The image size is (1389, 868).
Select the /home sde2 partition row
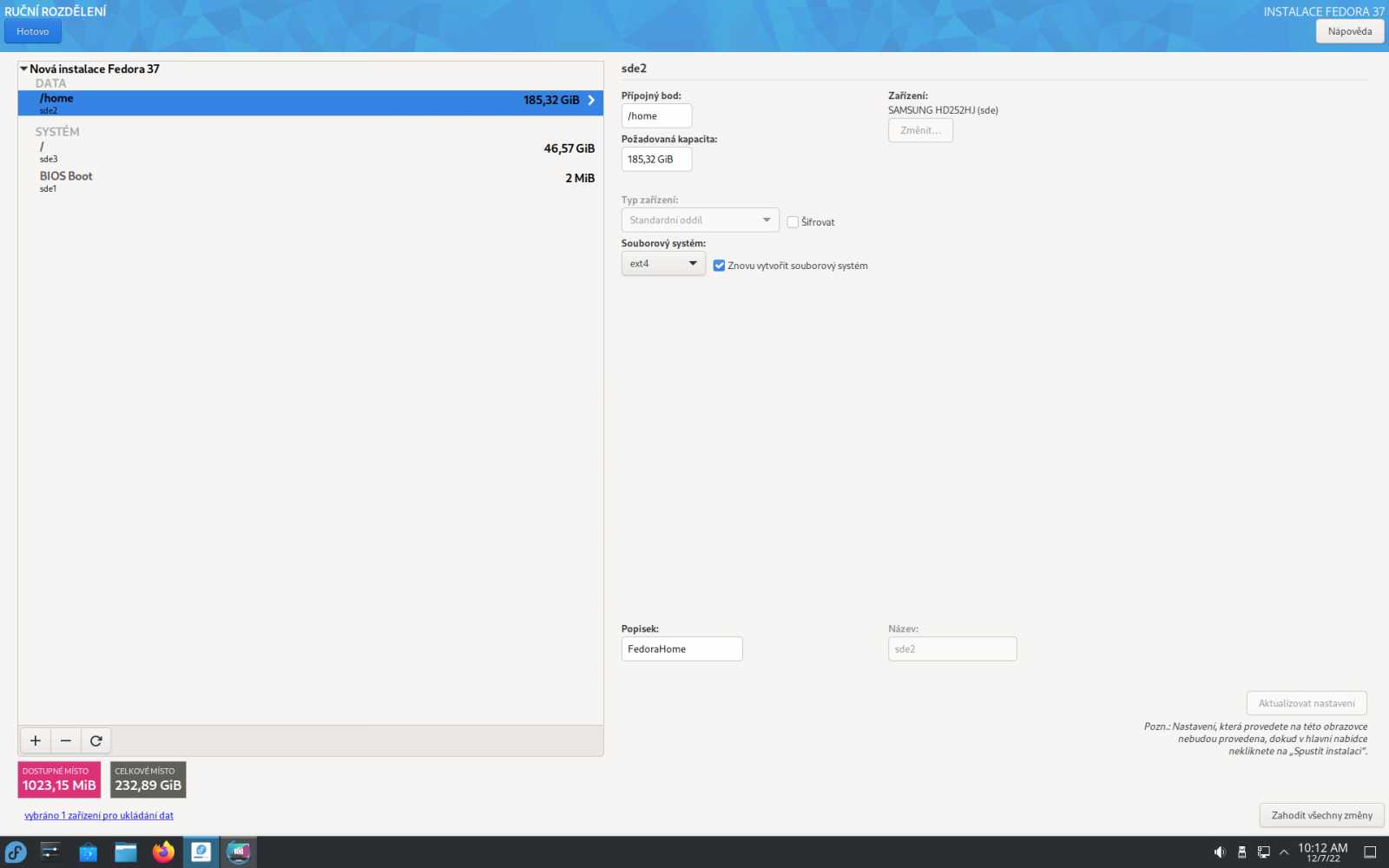(x=311, y=102)
